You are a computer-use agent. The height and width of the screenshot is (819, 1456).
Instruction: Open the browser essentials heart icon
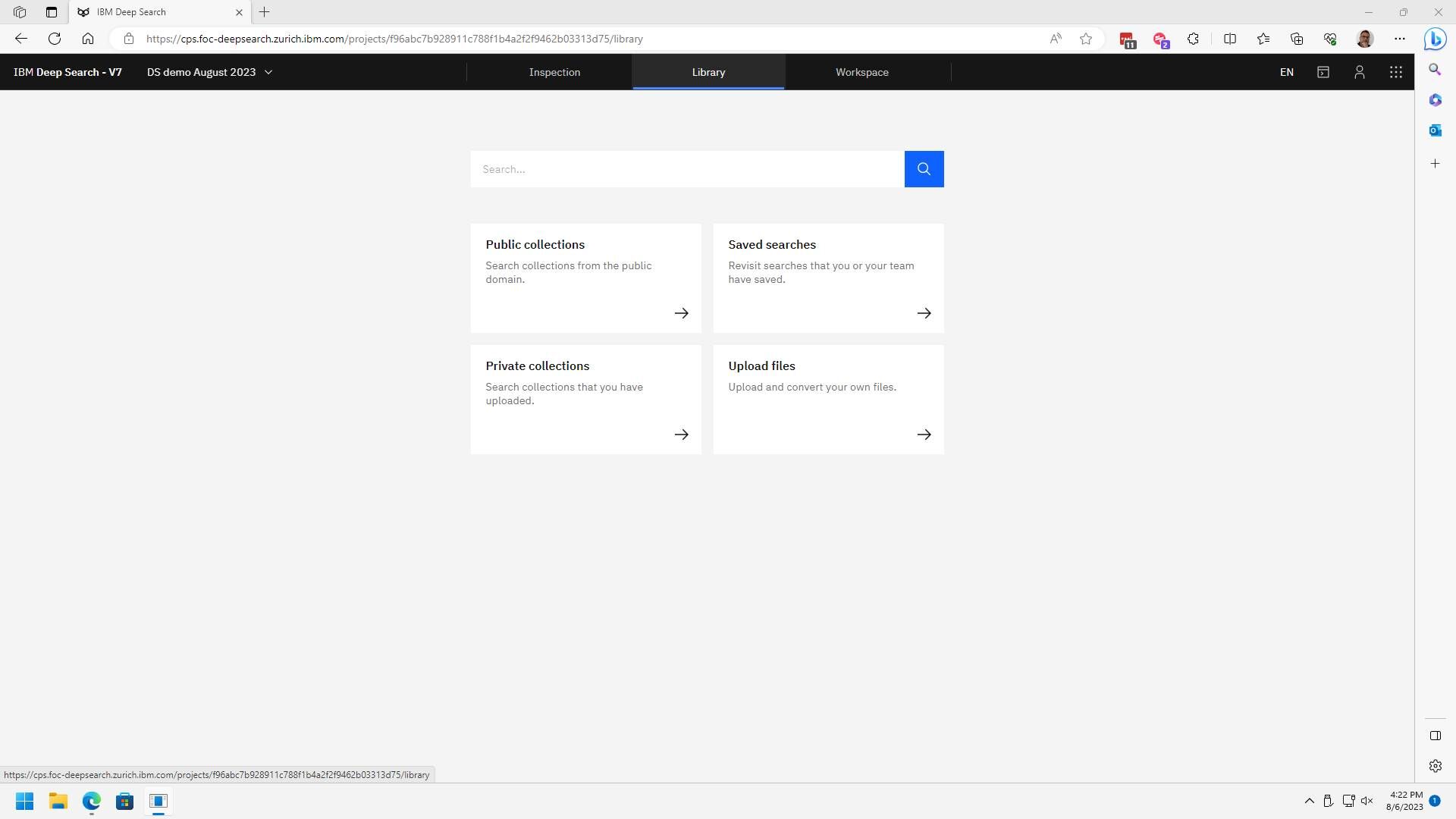[x=1330, y=39]
